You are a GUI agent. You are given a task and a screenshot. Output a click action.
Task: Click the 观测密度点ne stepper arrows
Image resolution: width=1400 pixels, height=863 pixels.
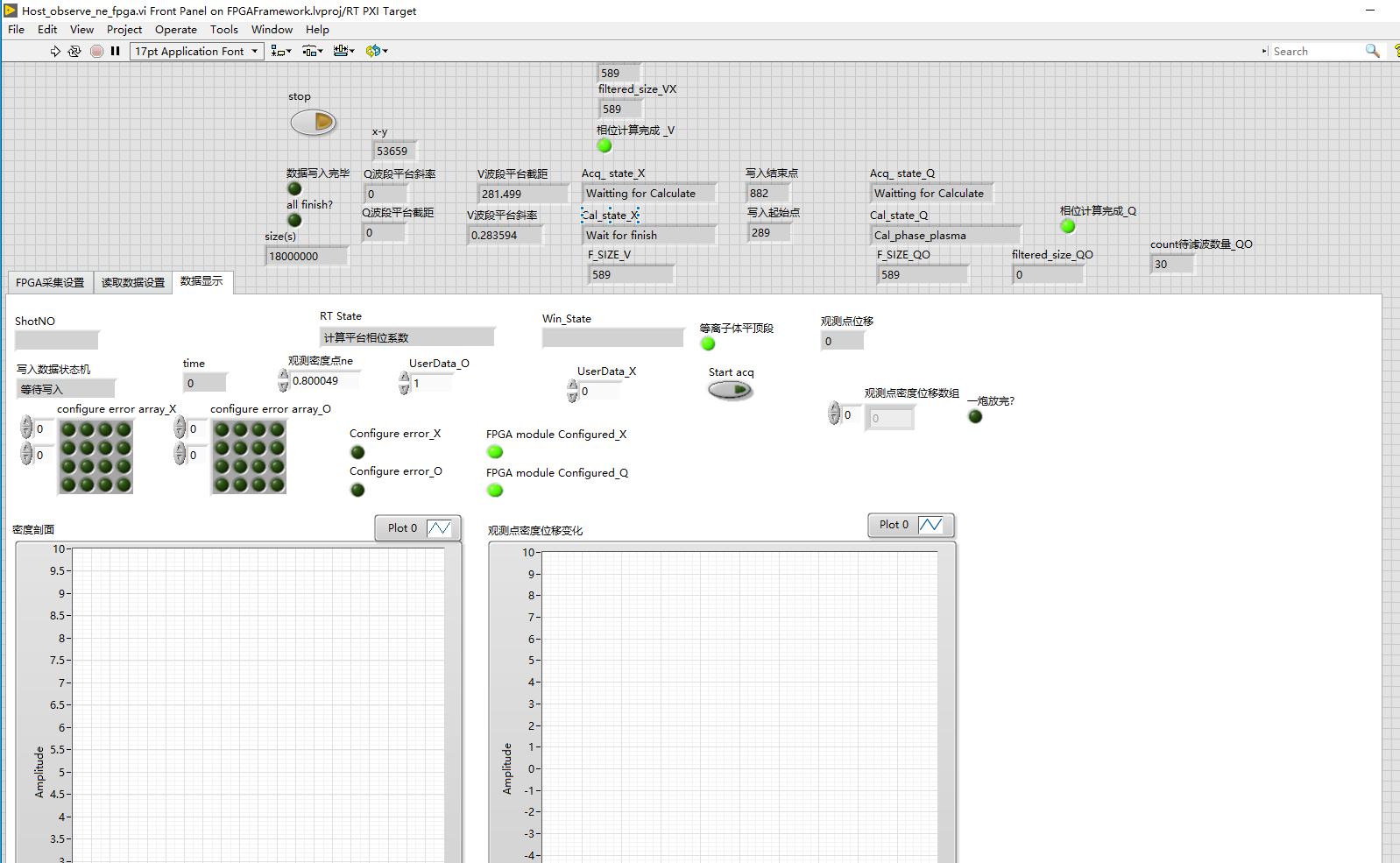pos(283,380)
